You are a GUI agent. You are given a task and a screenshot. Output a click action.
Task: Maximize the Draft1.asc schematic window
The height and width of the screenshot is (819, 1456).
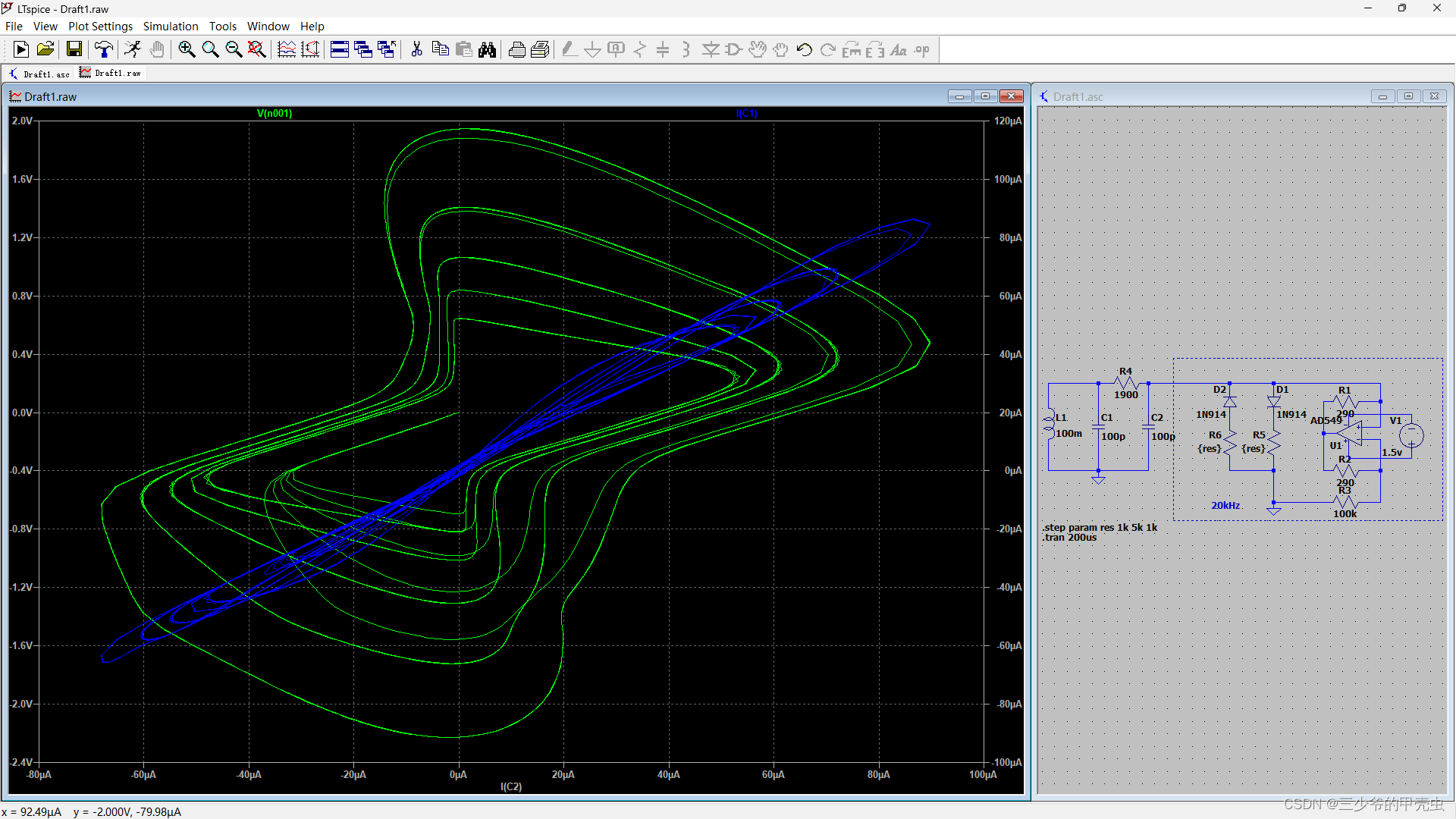coord(1408,96)
